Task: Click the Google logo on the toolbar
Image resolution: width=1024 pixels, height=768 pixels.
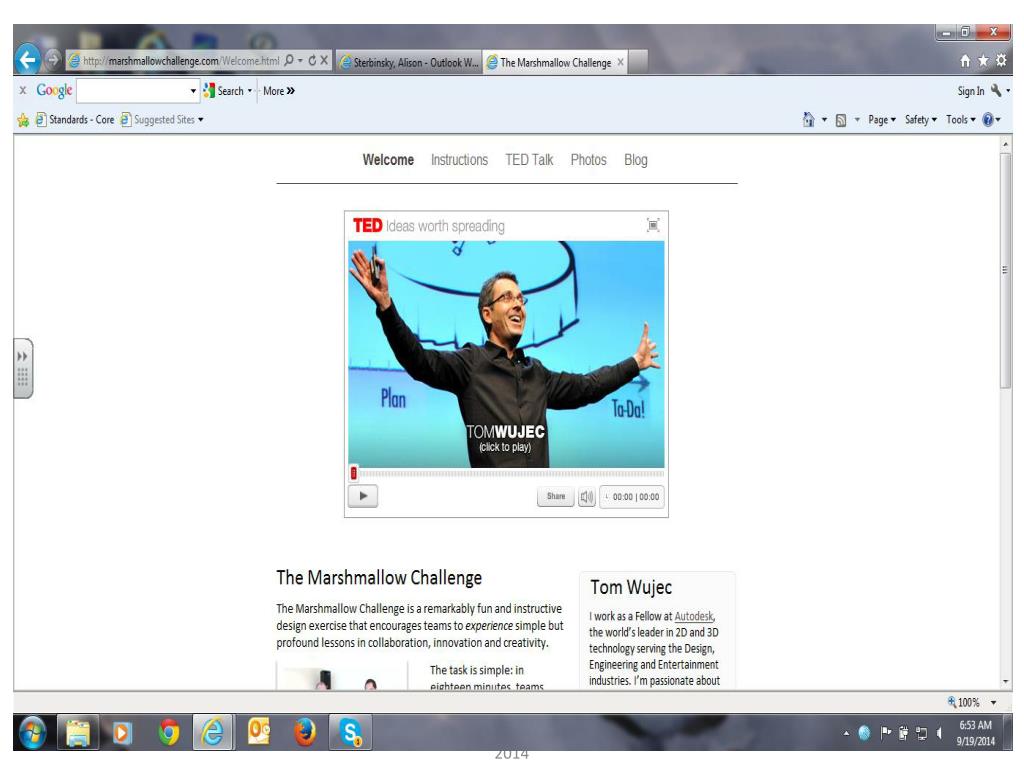Action: 54,90
